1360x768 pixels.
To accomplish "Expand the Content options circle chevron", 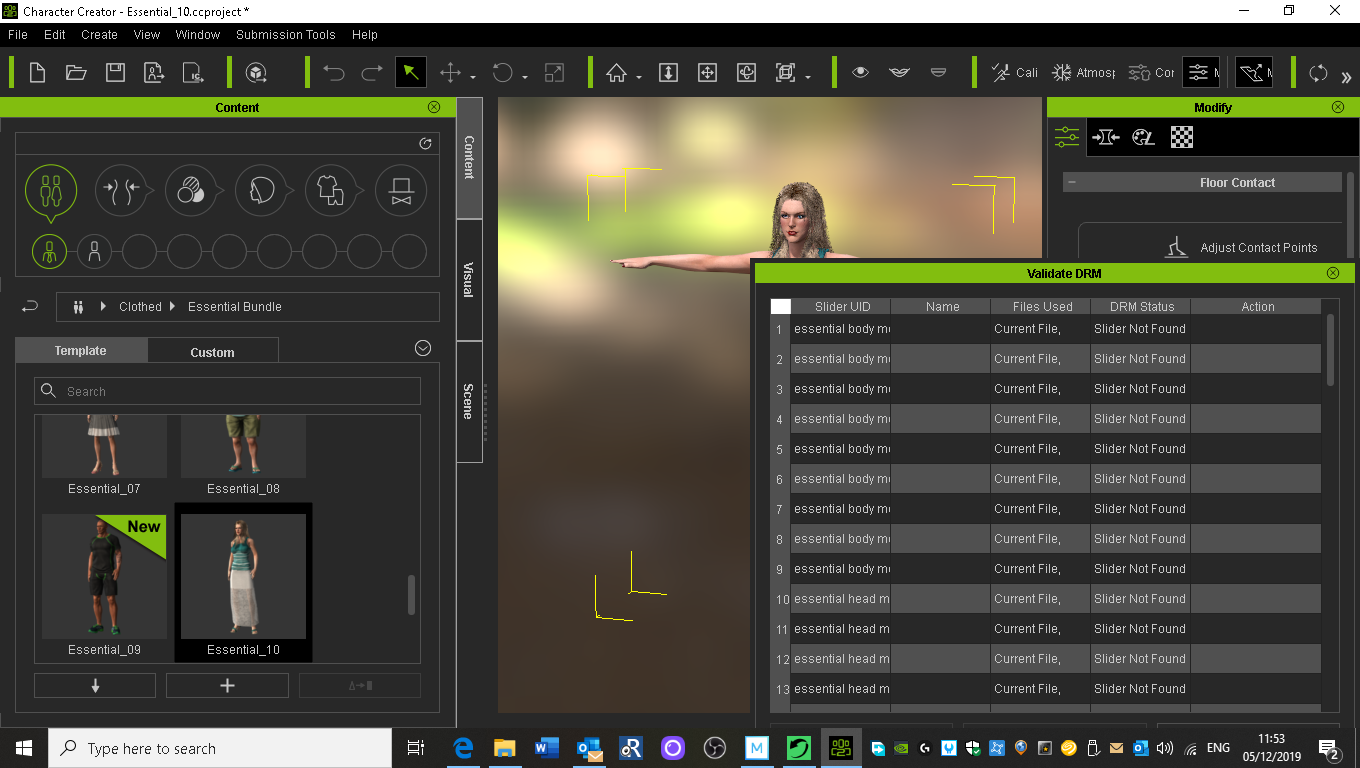I will click(x=423, y=348).
